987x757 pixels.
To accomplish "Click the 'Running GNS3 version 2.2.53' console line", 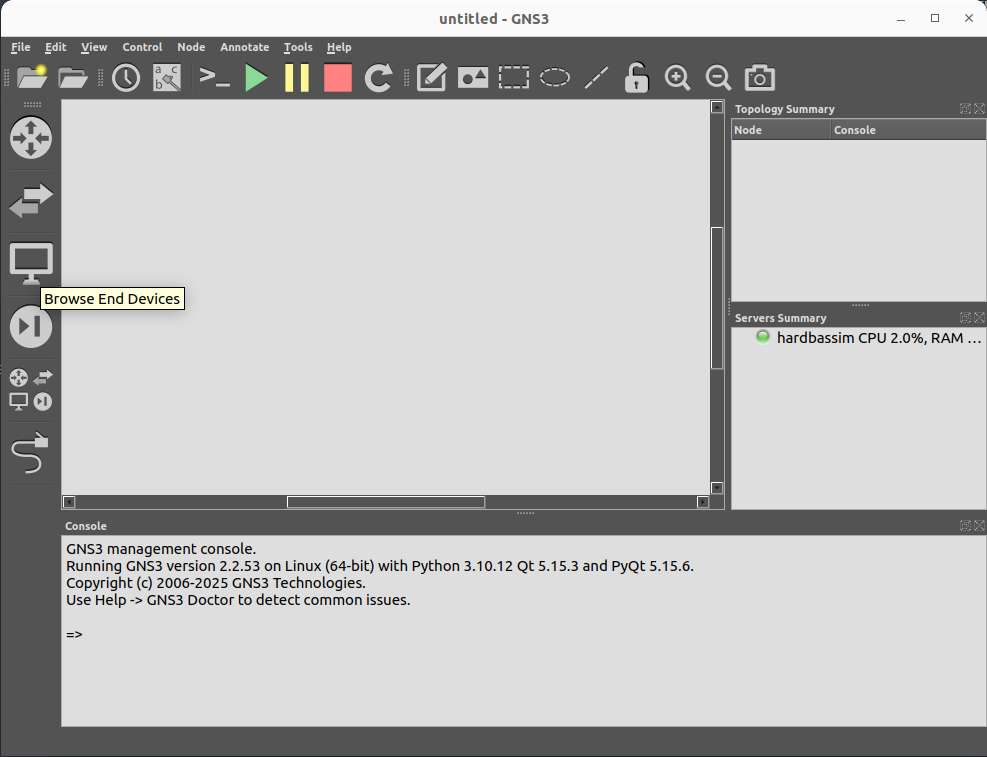I will point(380,566).
